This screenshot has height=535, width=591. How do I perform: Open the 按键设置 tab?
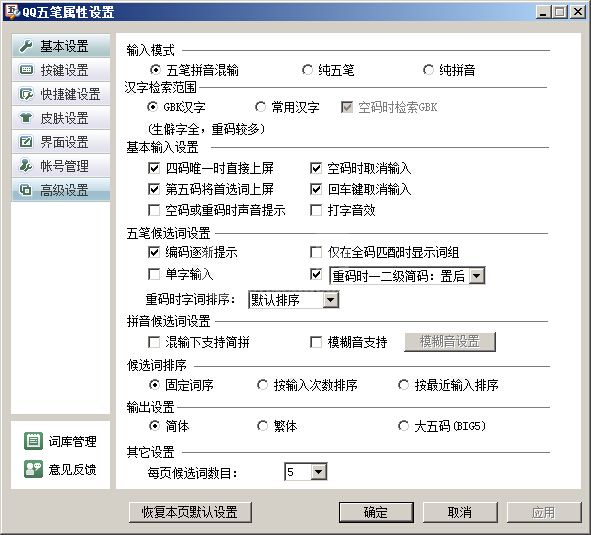(61, 70)
